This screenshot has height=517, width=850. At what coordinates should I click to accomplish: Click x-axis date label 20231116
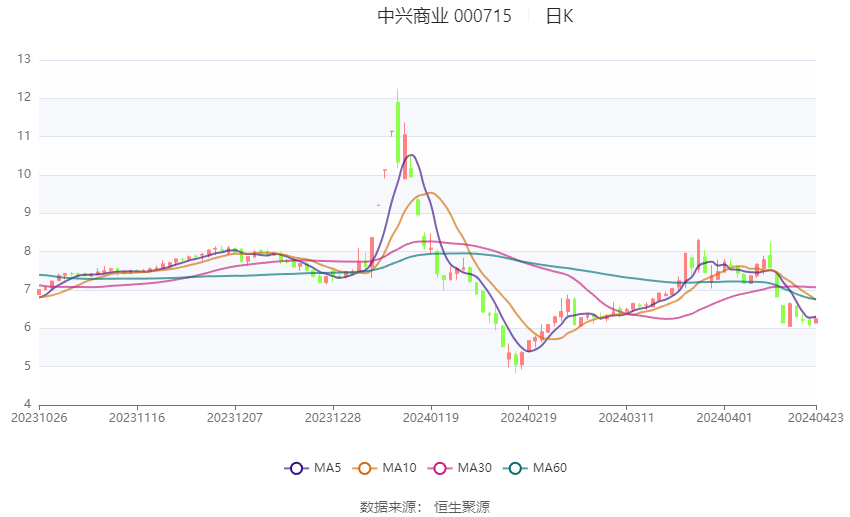pyautogui.click(x=137, y=418)
